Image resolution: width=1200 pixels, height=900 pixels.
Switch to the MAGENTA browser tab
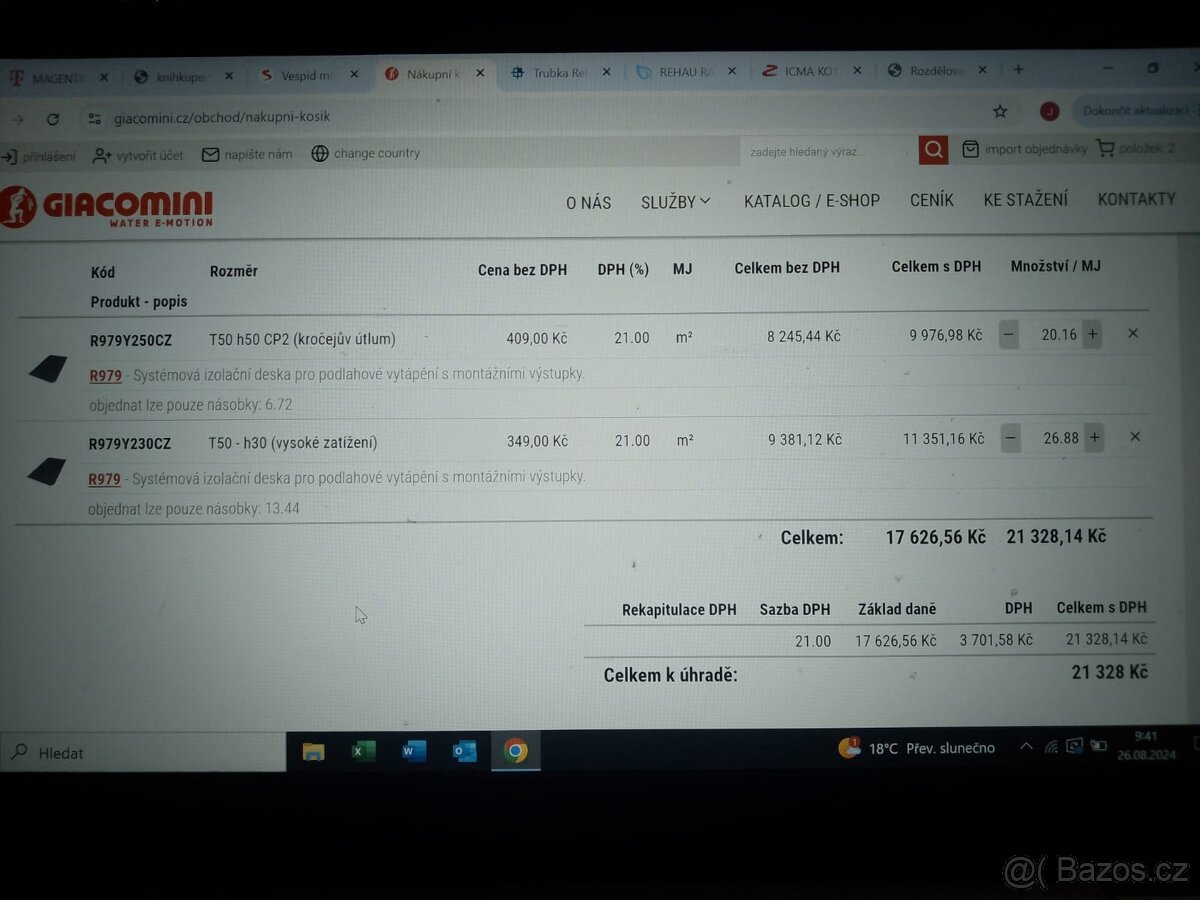pyautogui.click(x=58, y=77)
